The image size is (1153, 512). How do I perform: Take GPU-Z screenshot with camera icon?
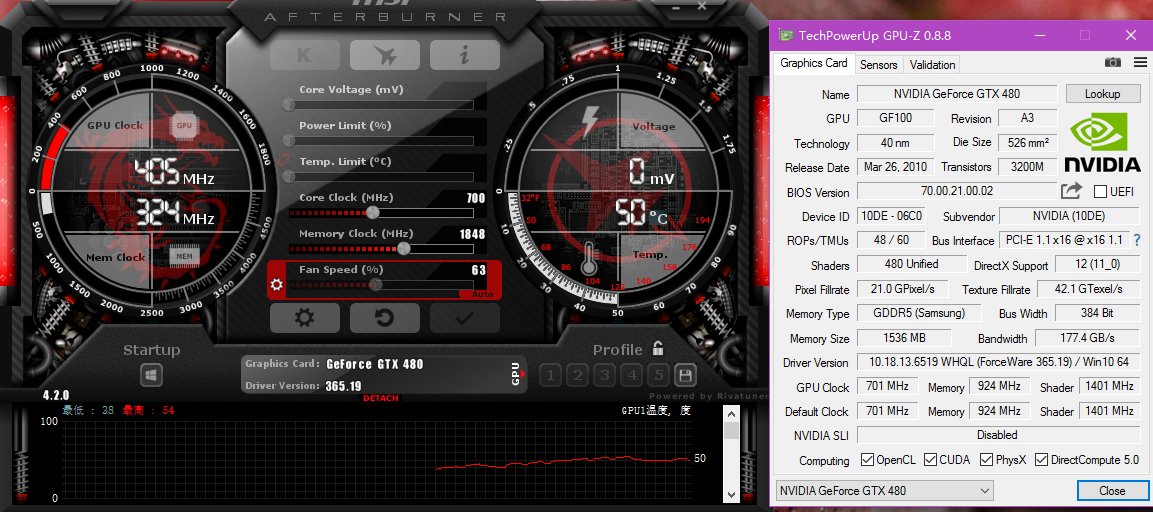[1113, 63]
